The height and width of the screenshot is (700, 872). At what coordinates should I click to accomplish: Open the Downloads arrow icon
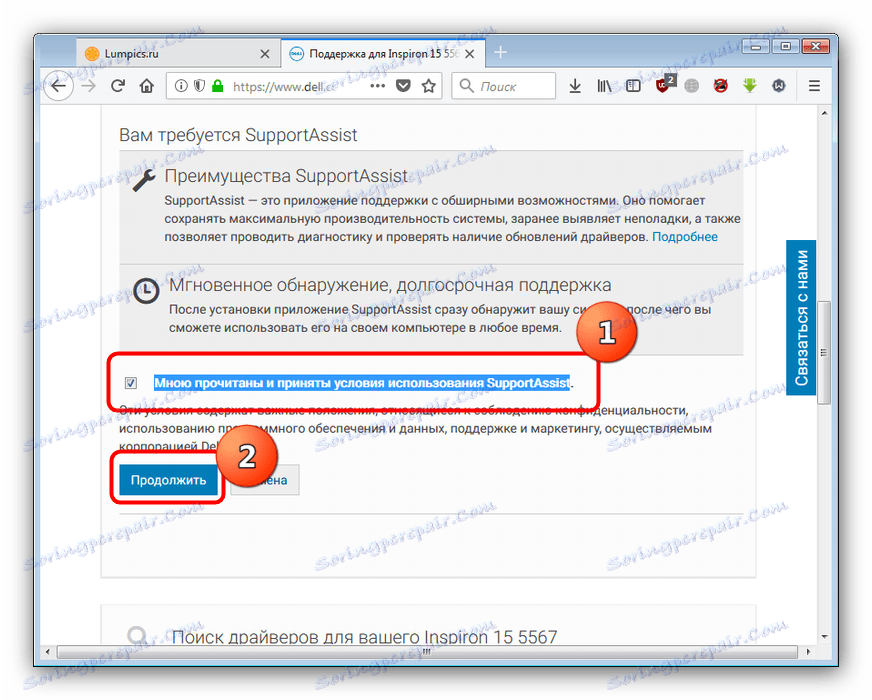point(575,86)
